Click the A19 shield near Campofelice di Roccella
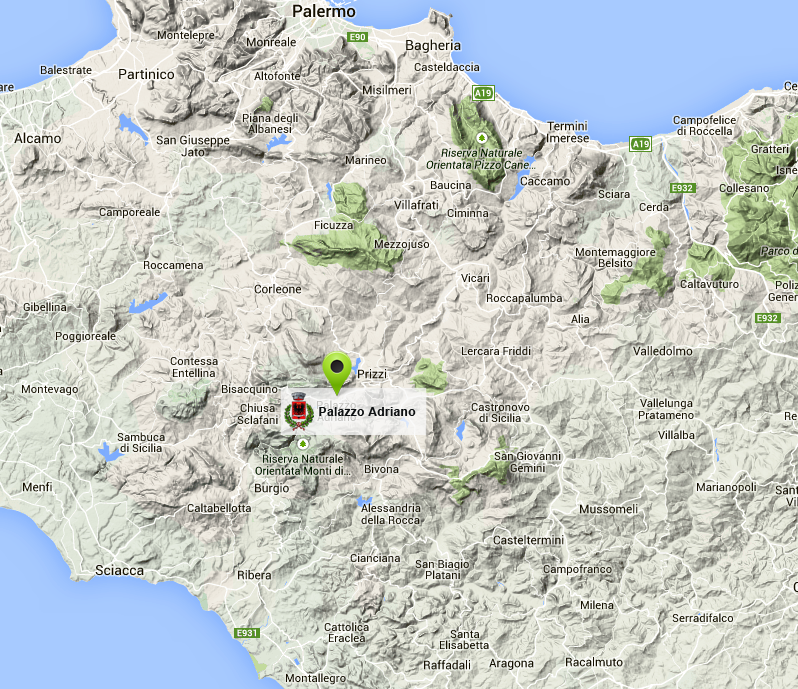Image resolution: width=798 pixels, height=689 pixels. [x=640, y=144]
